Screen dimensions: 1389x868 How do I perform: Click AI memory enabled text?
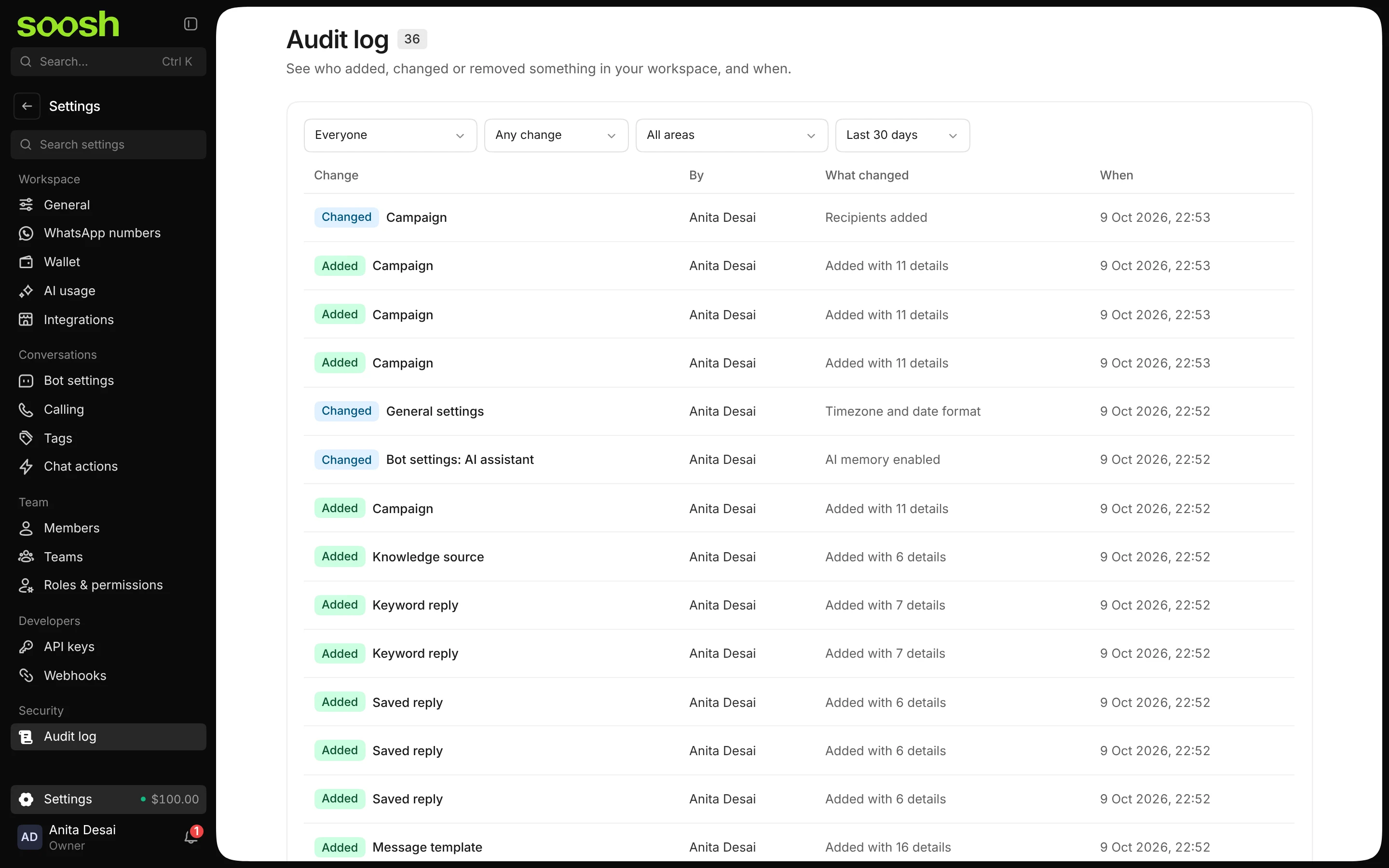pos(883,459)
